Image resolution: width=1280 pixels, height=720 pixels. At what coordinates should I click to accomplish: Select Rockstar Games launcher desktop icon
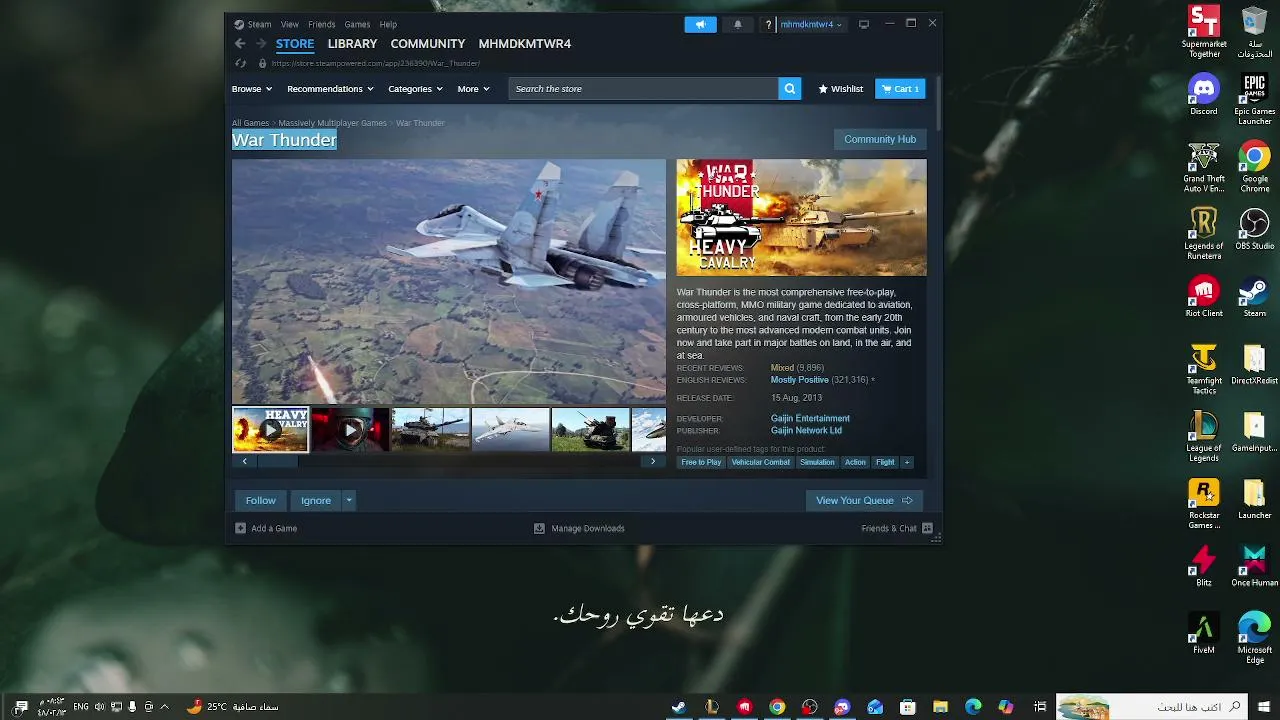[x=1204, y=504]
